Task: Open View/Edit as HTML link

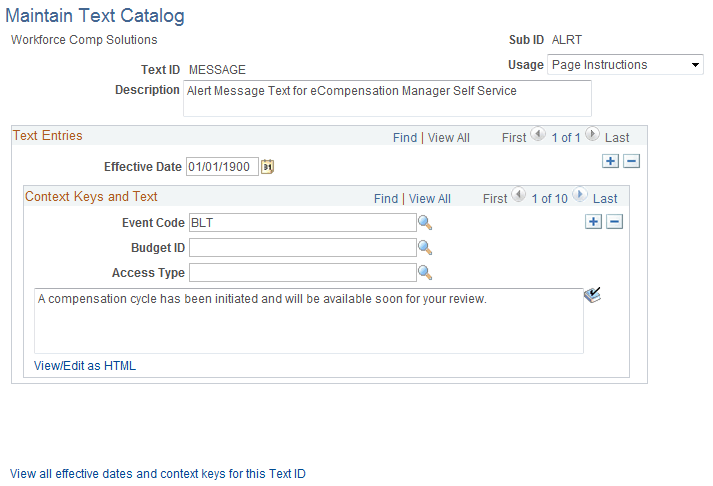Action: 85,366
